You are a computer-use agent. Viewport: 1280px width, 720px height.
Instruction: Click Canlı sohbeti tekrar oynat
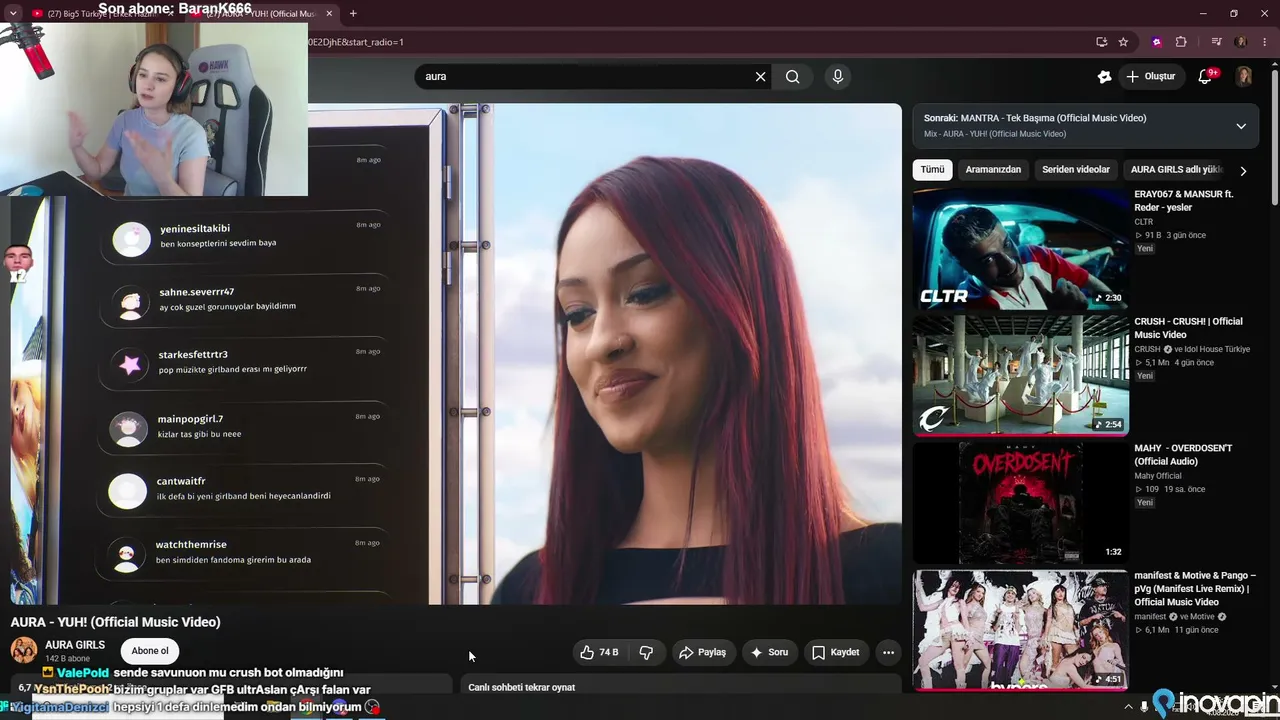pyautogui.click(x=522, y=687)
